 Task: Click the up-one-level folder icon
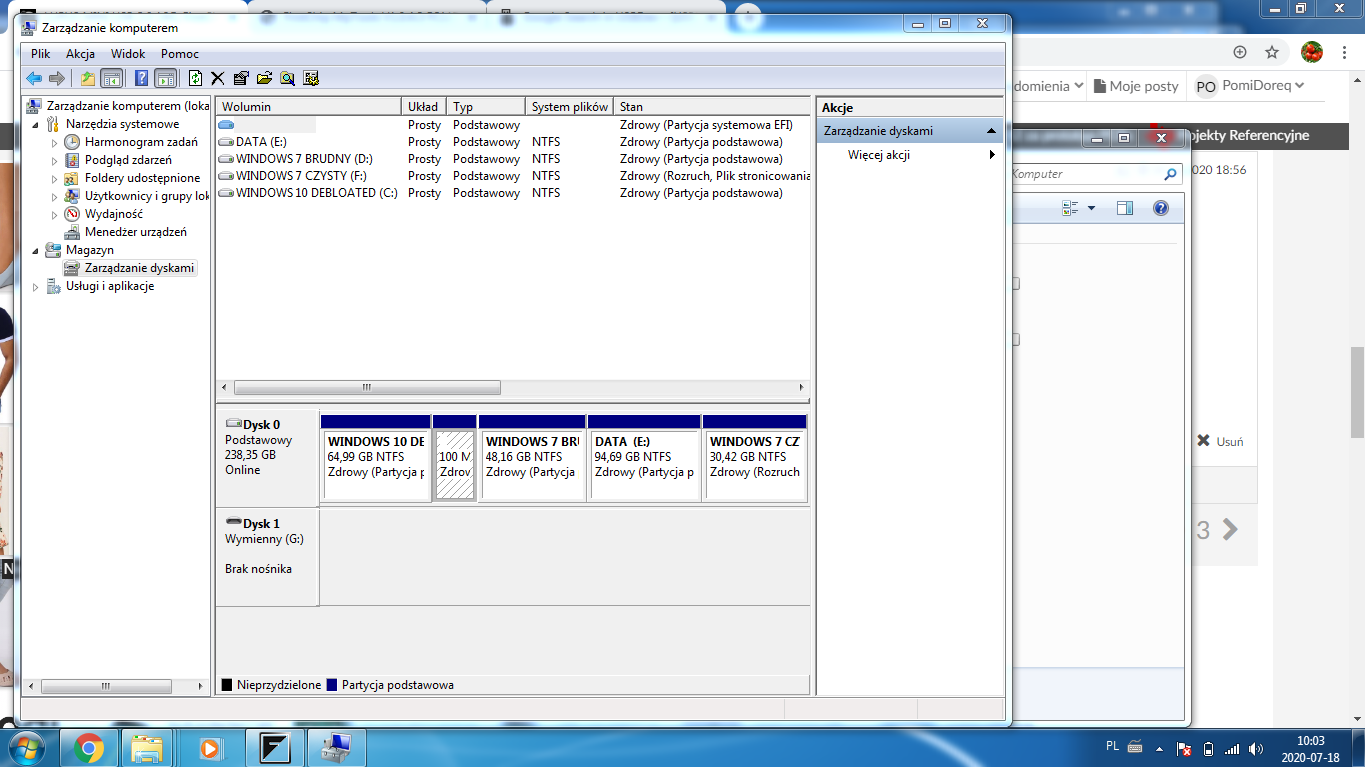point(88,78)
